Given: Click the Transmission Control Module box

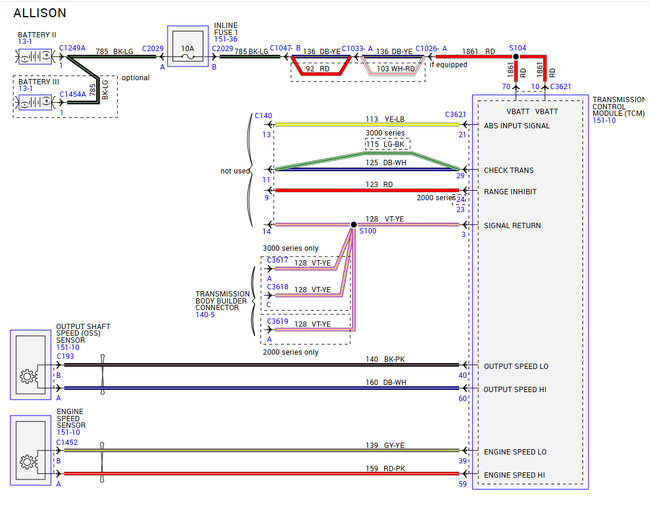Looking at the screenshot, I should tap(530, 292).
